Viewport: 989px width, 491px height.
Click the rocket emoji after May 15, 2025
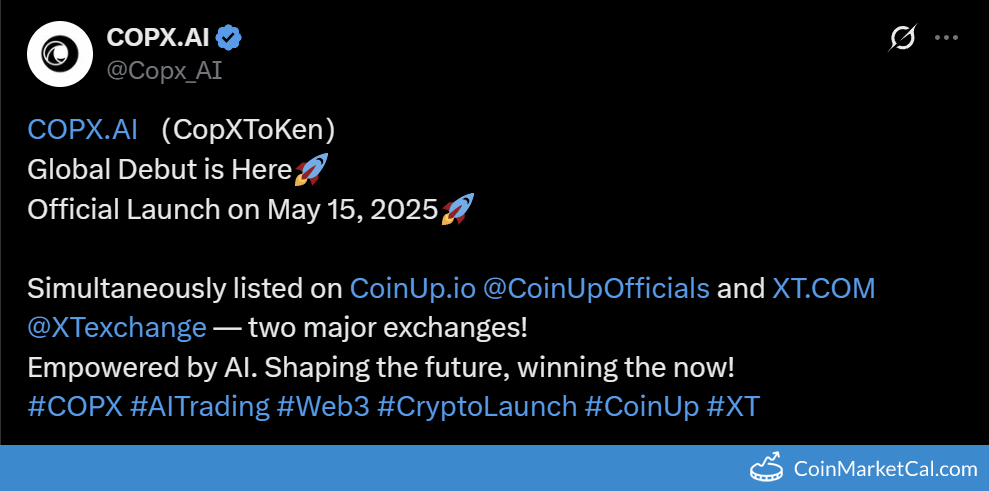457,210
